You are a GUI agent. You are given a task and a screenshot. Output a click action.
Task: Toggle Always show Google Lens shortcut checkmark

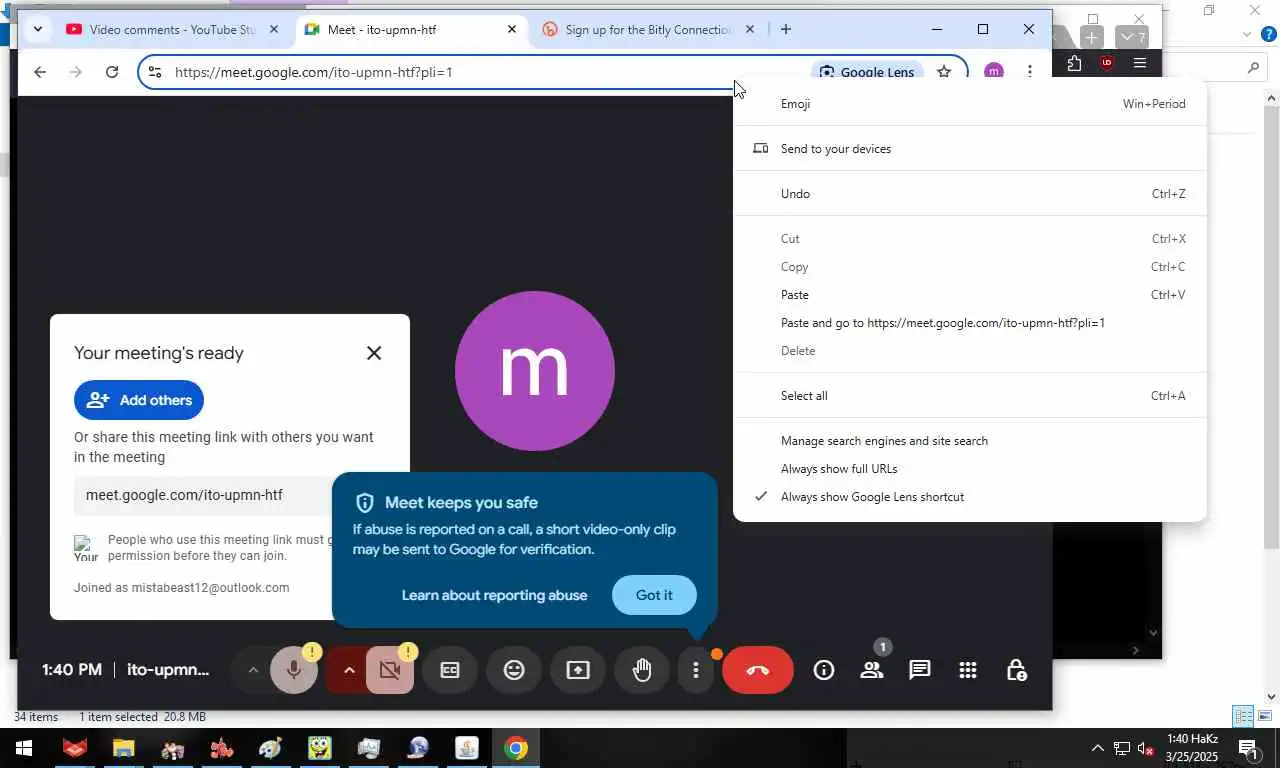970,497
